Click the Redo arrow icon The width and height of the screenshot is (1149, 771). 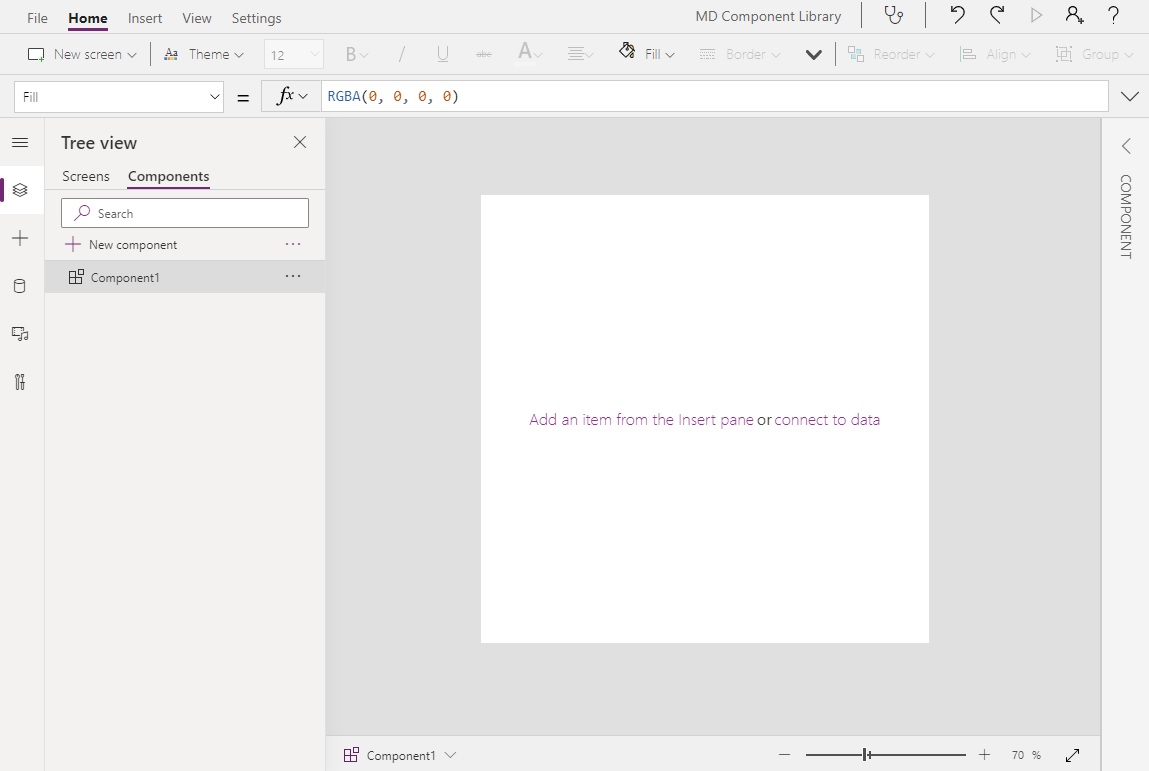[x=997, y=16]
